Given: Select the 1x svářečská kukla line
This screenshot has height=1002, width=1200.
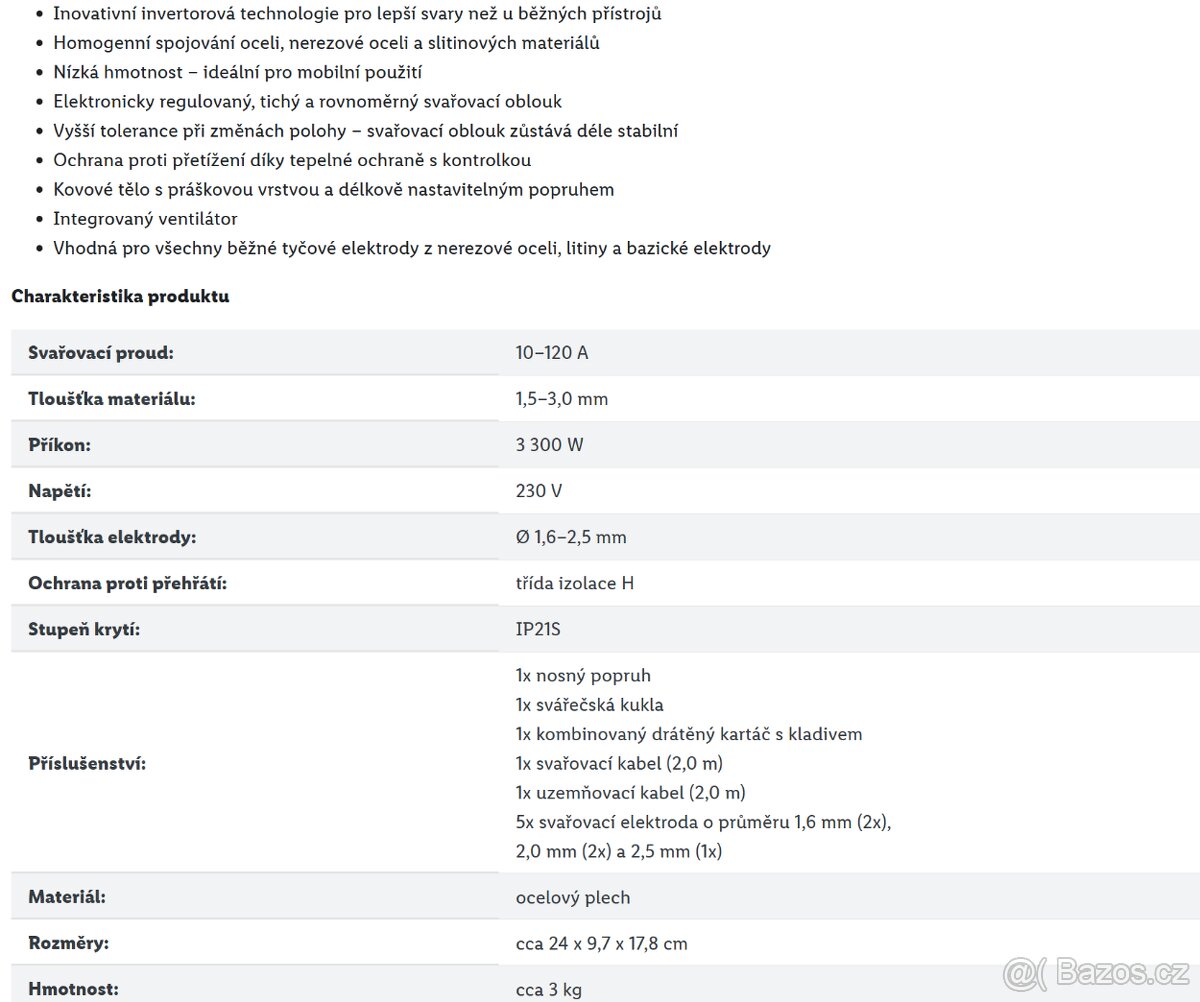Looking at the screenshot, I should click(x=590, y=705).
